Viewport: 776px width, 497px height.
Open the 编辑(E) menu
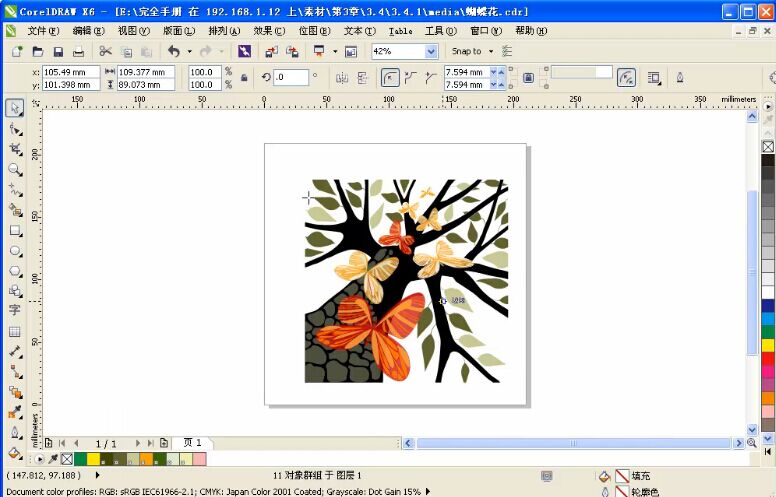[x=89, y=31]
